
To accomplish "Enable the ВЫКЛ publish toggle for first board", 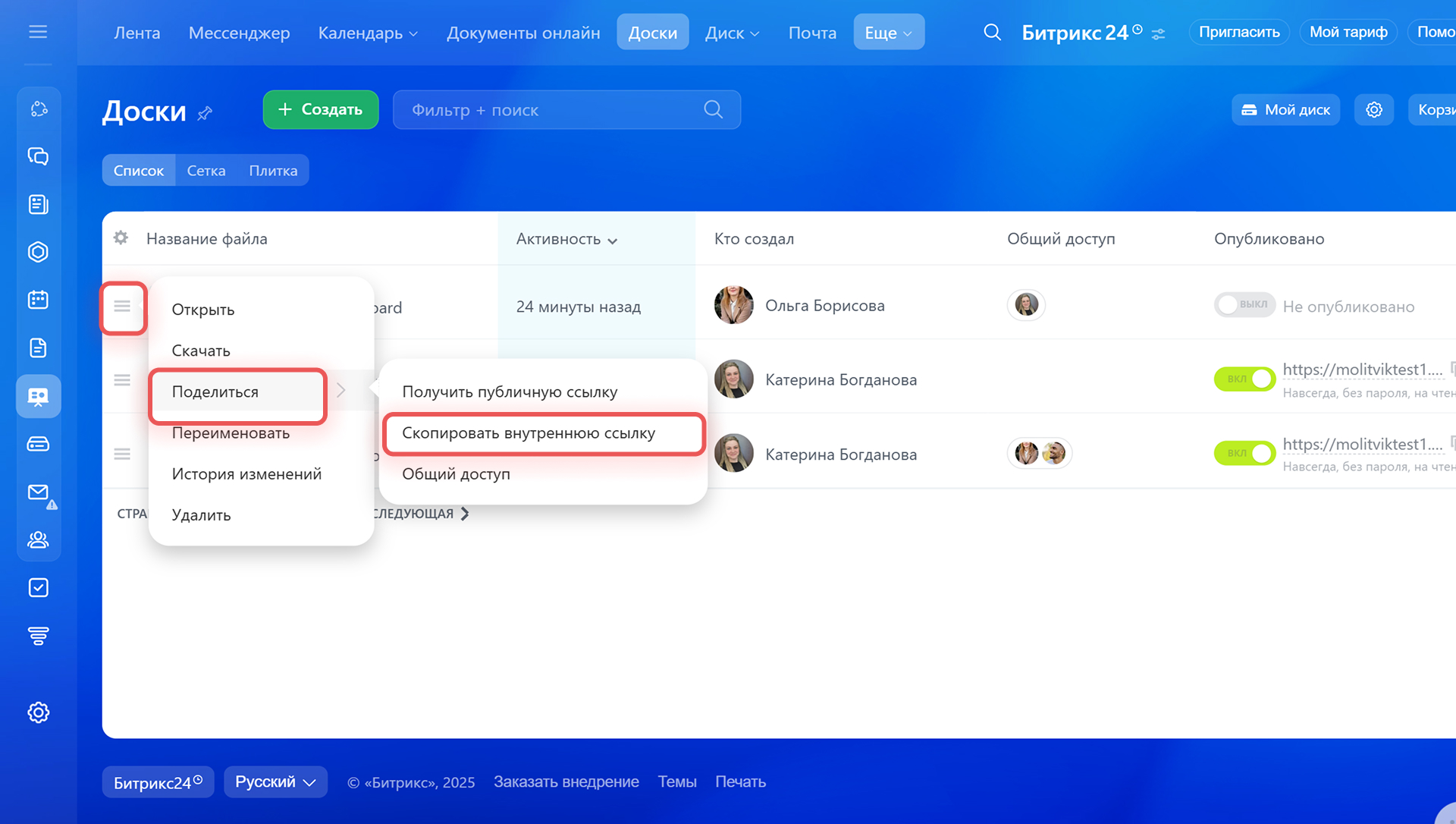I will (1244, 305).
